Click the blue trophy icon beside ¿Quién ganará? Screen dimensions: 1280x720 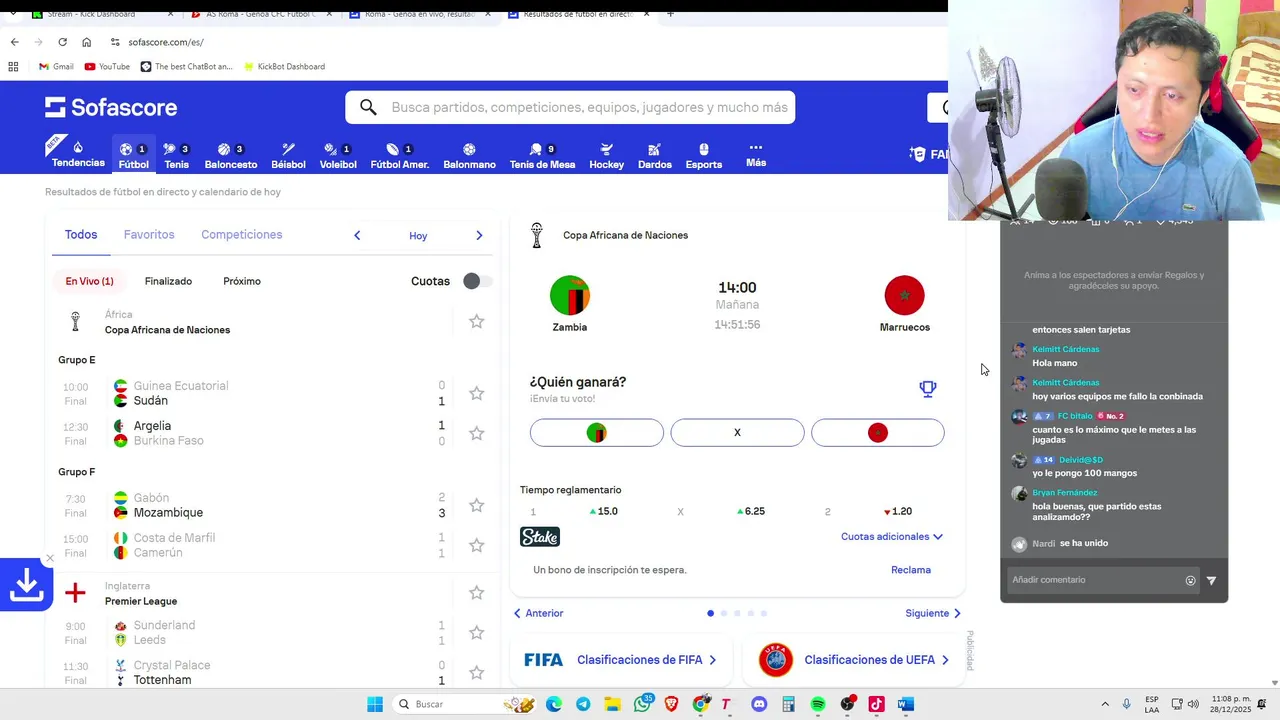[928, 389]
